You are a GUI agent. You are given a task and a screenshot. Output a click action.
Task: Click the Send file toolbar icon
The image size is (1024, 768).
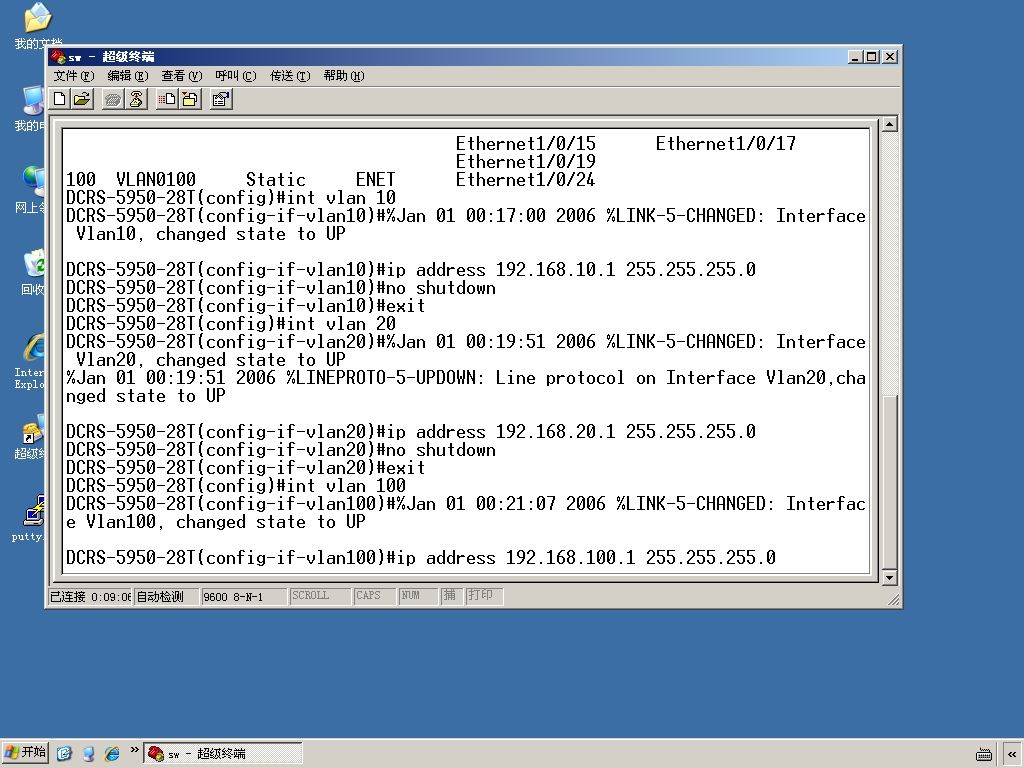167,99
